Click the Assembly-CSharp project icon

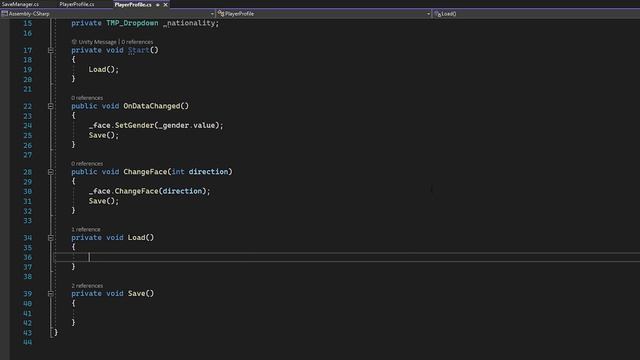(x=4, y=13)
